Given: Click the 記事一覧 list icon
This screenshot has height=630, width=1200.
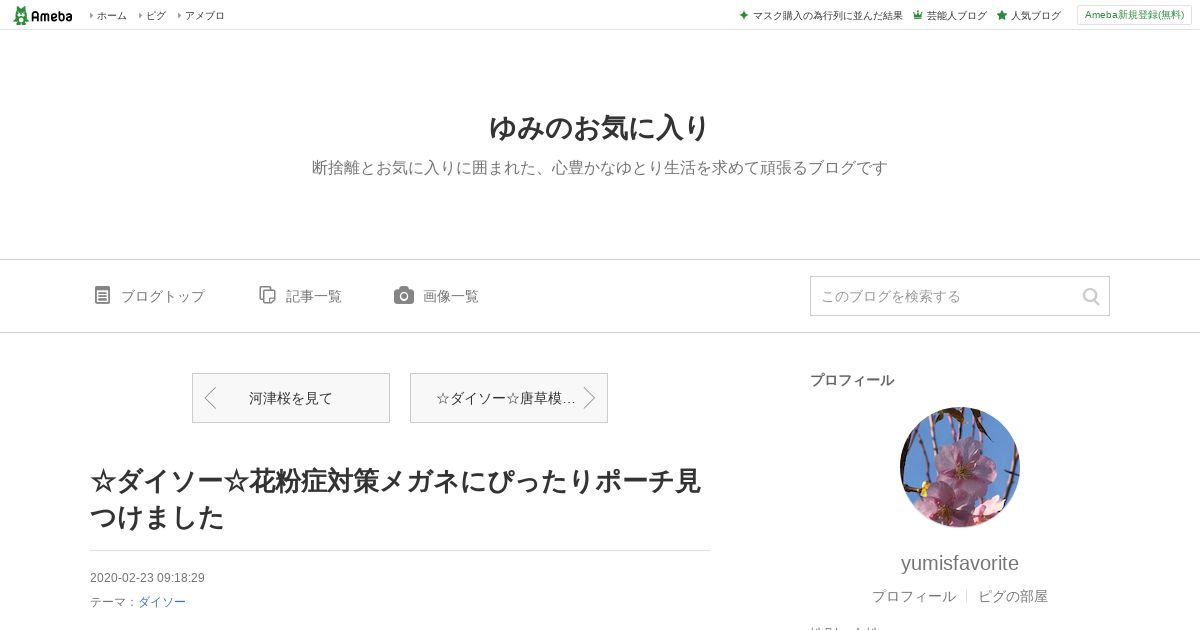Looking at the screenshot, I should pos(267,295).
